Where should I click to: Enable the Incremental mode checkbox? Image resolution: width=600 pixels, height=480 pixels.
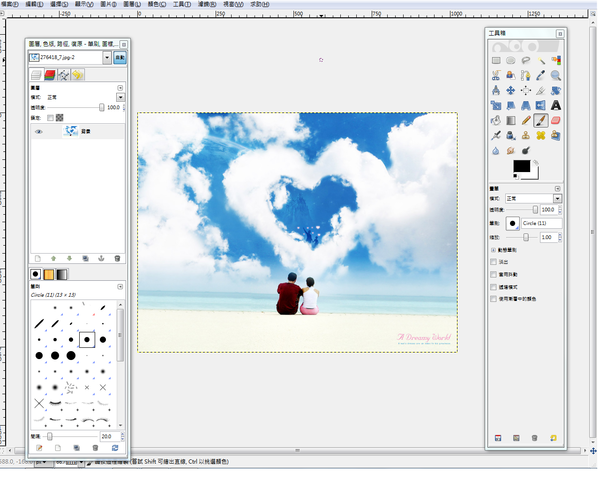493,287
